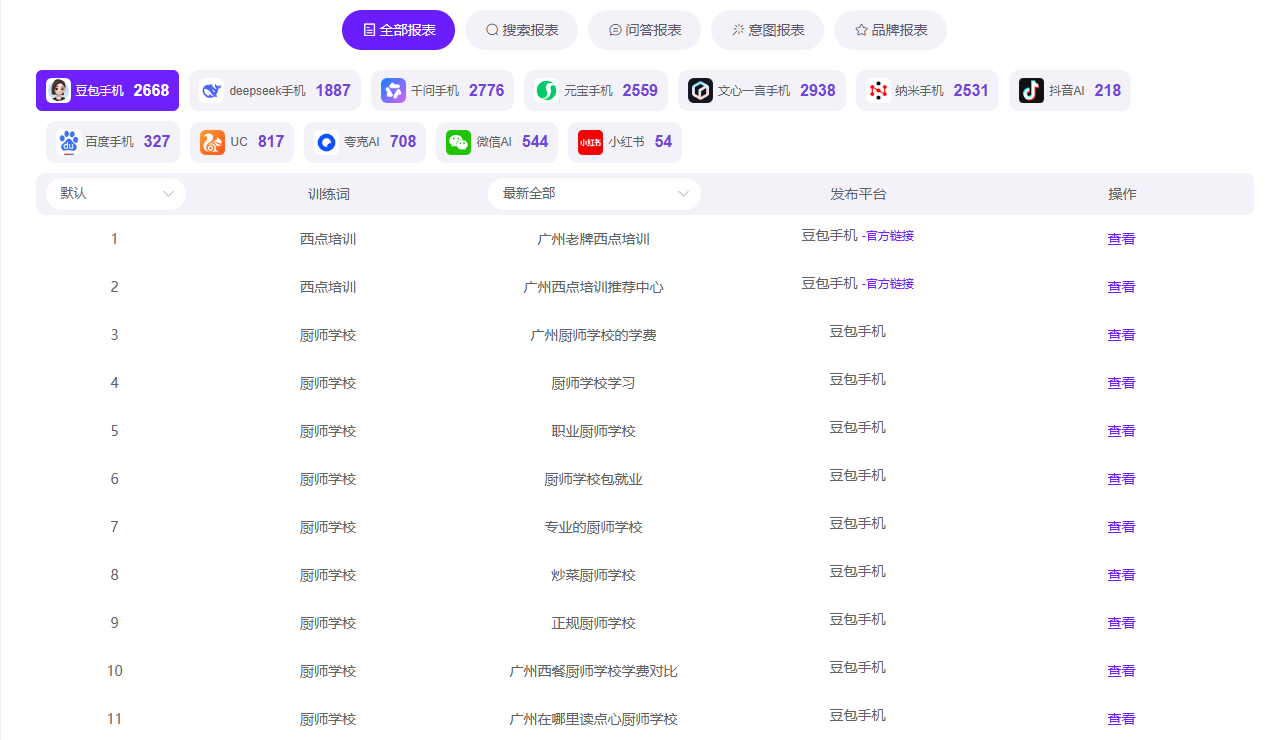This screenshot has height=740, width=1288.
Task: Choose 文心一言手机 platform count 2938
Action: (x=762, y=90)
